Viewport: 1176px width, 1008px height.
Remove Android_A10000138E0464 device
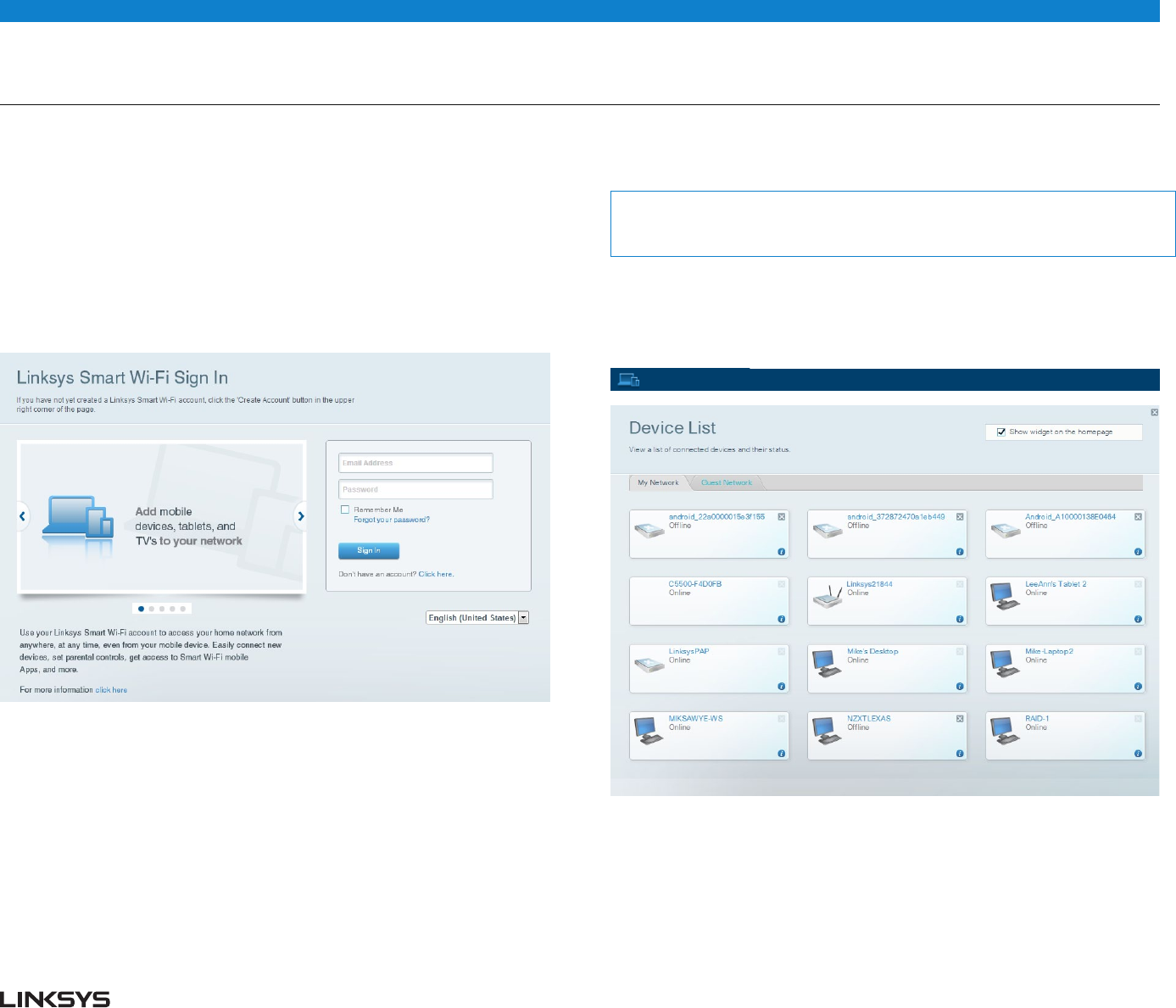click(1138, 516)
